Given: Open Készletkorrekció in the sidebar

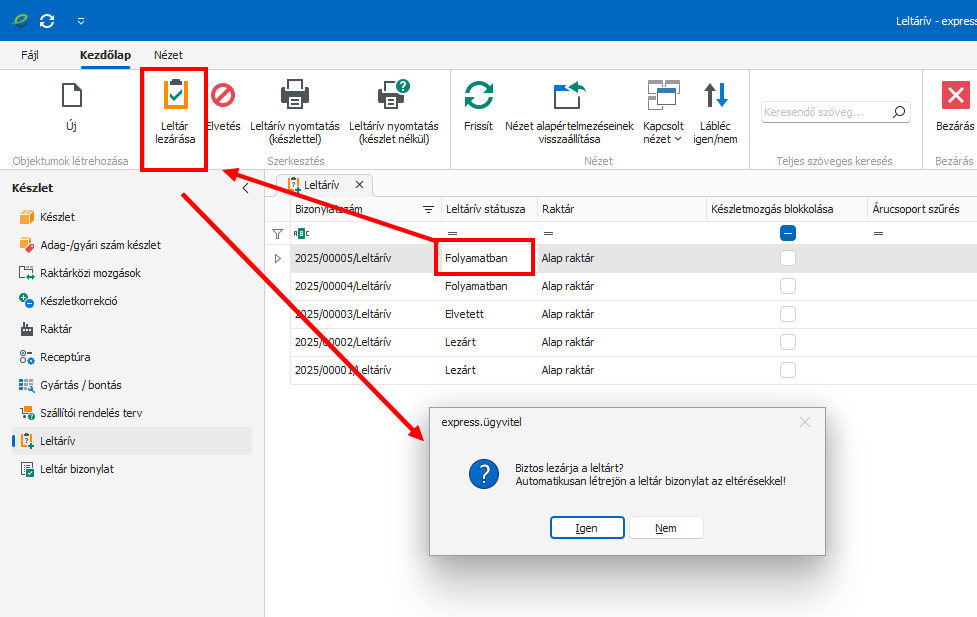Looking at the screenshot, I should click(x=78, y=301).
